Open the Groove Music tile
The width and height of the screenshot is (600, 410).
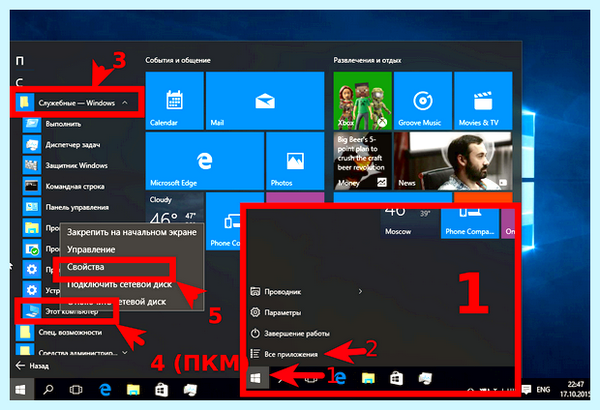tap(422, 101)
